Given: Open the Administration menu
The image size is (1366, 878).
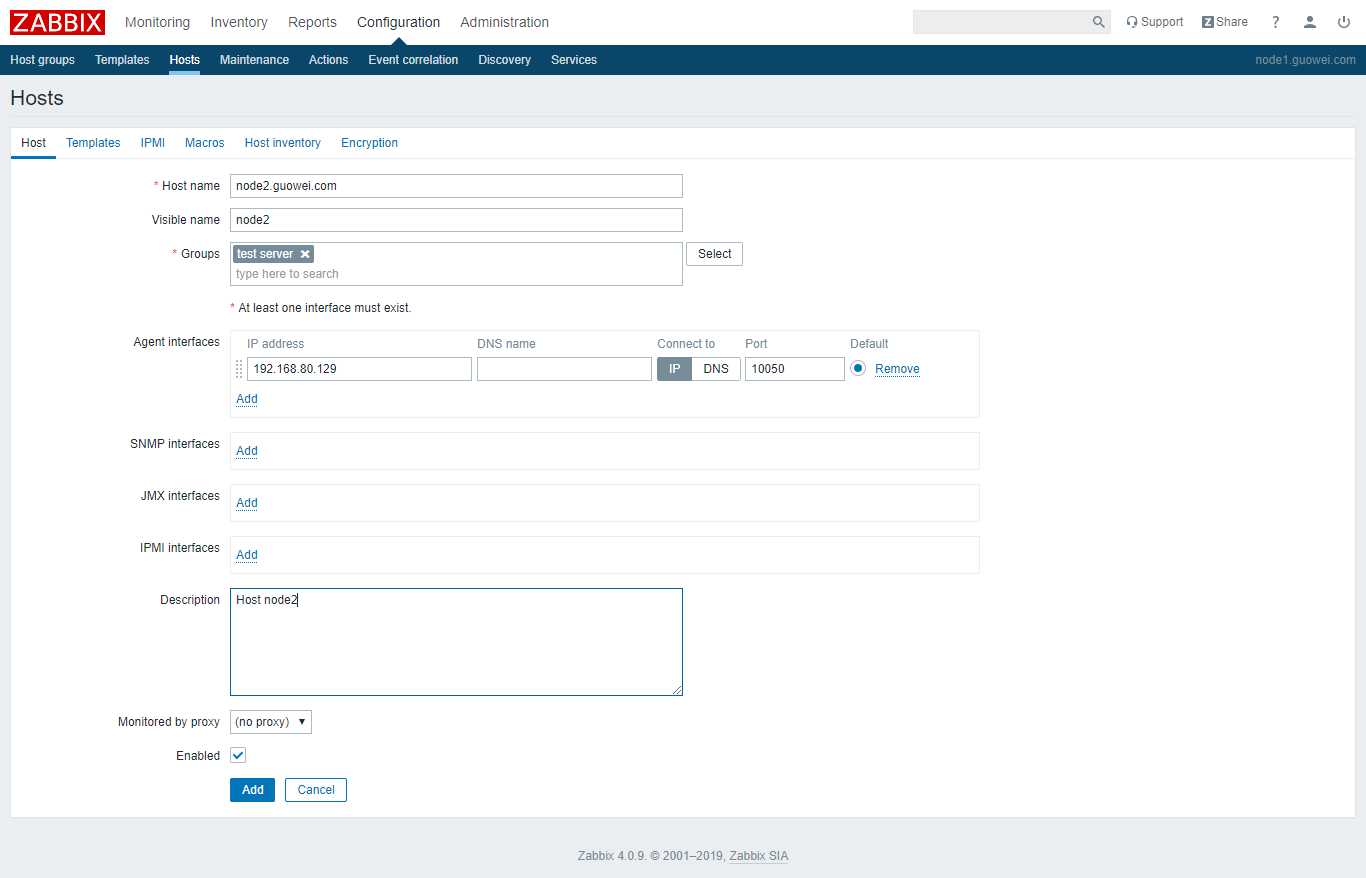Looking at the screenshot, I should (504, 22).
